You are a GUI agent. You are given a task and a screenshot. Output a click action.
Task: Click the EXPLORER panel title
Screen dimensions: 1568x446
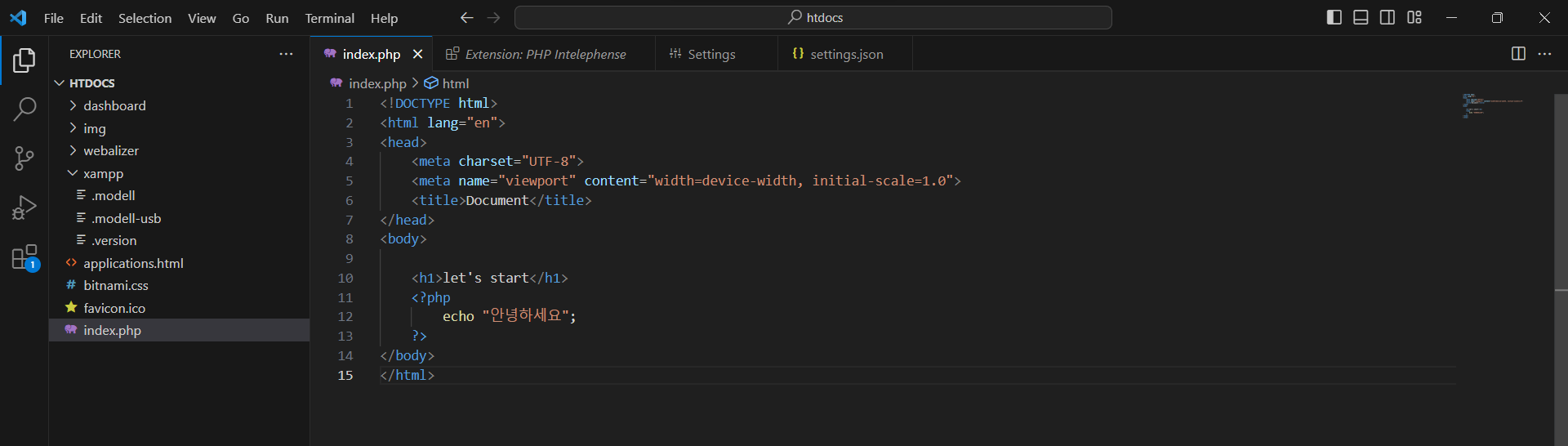95,54
